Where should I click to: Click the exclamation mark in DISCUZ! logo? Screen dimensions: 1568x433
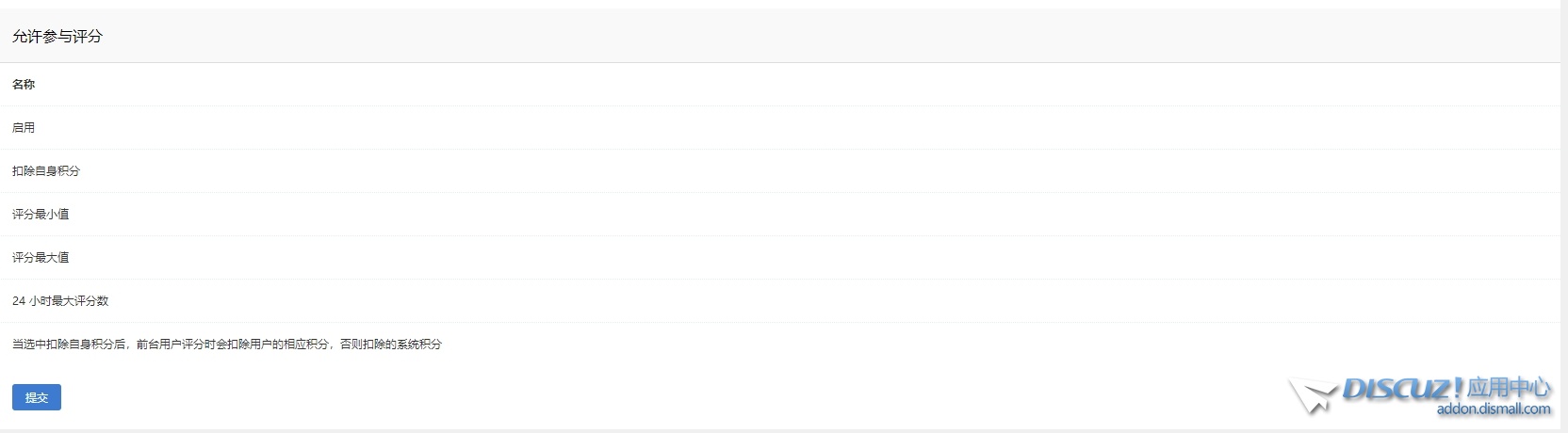[1459, 389]
